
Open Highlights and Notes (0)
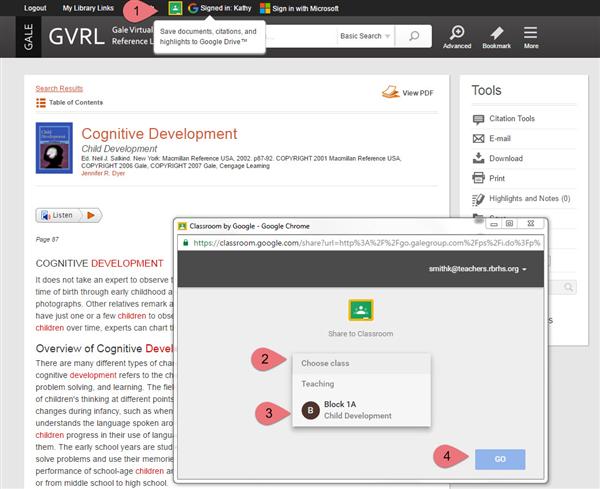point(530,199)
